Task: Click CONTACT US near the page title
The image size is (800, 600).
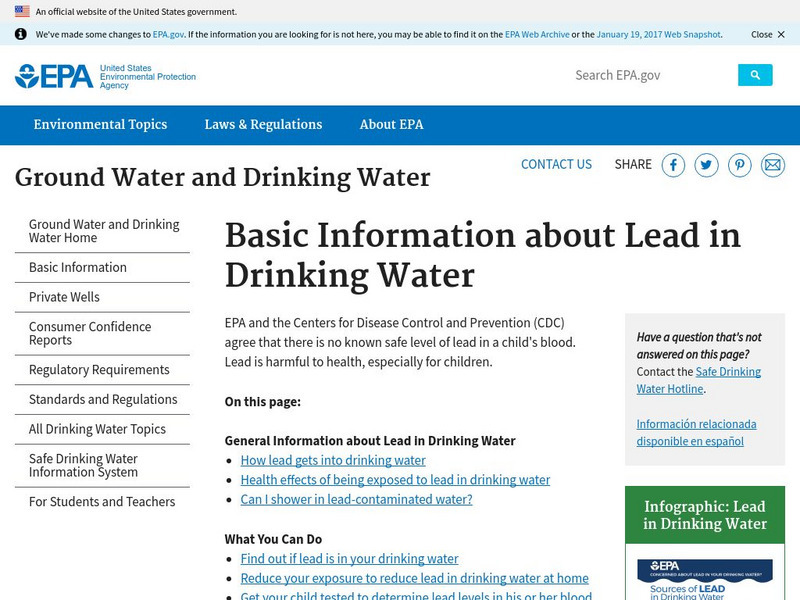Action: (556, 164)
